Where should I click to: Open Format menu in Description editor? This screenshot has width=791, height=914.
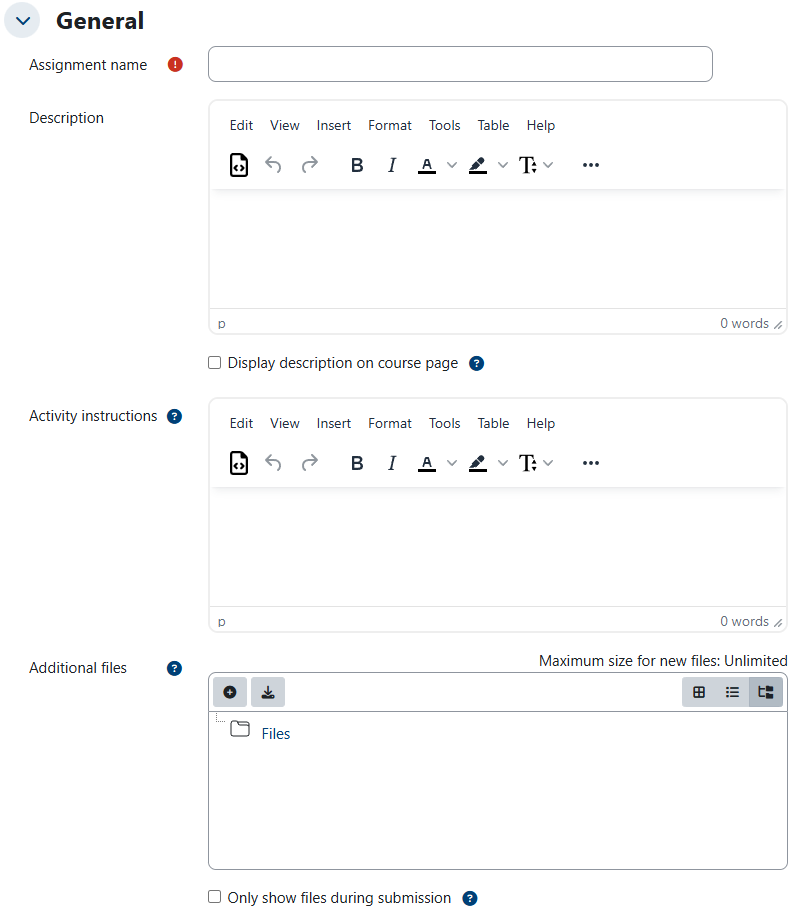pyautogui.click(x=389, y=125)
